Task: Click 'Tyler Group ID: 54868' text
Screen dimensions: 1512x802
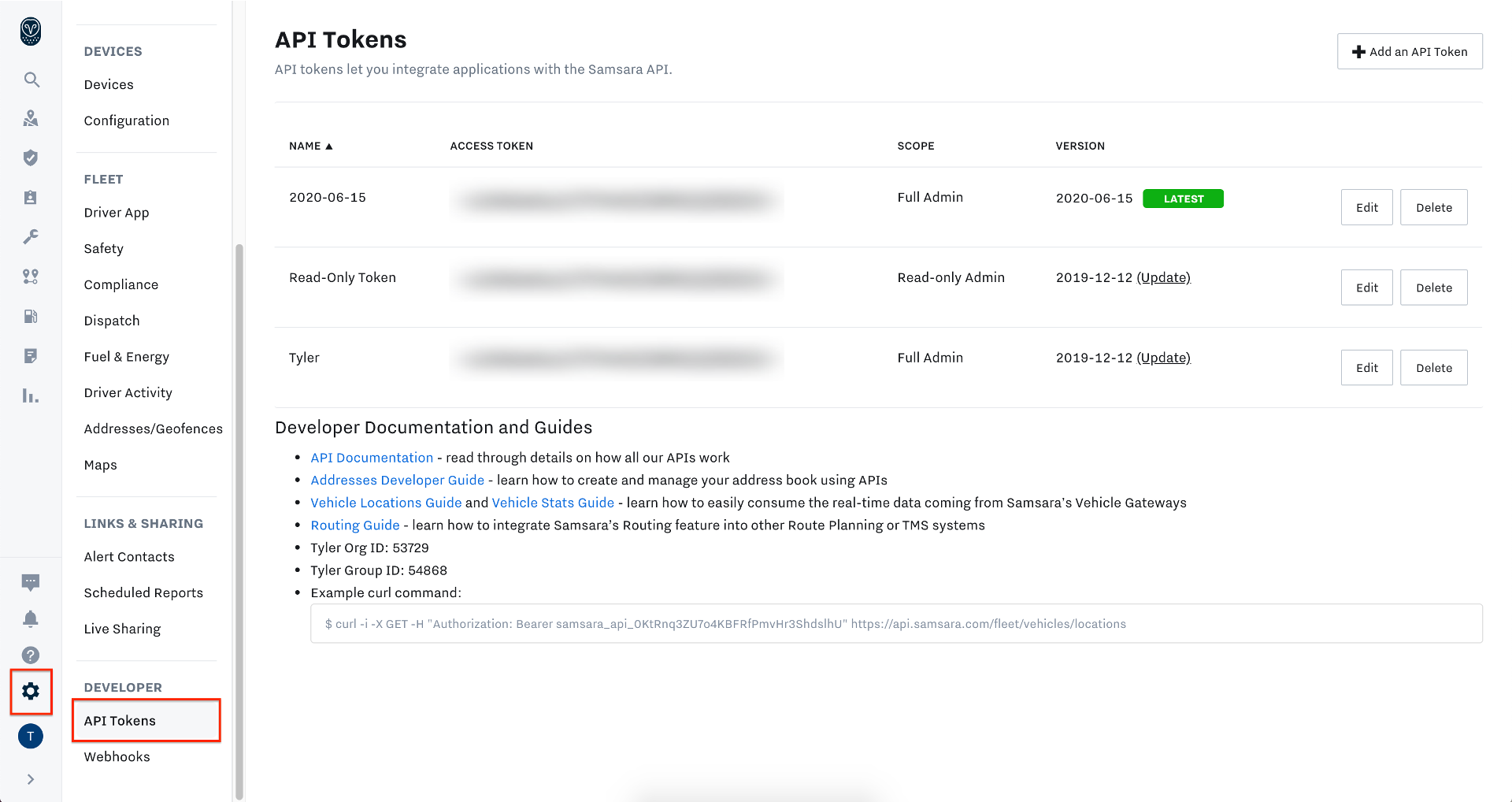Action: (x=379, y=570)
